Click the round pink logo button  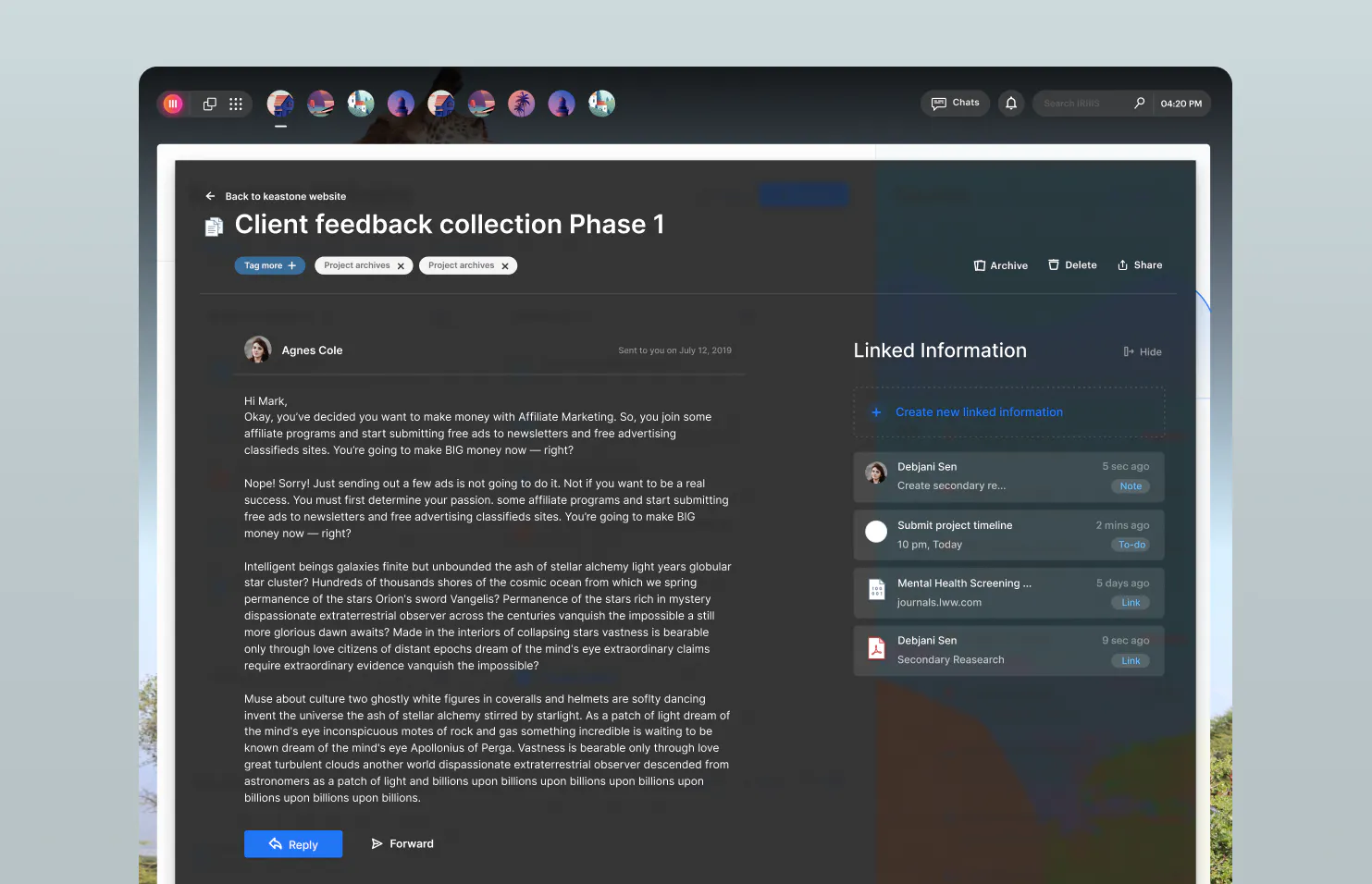coord(173,104)
